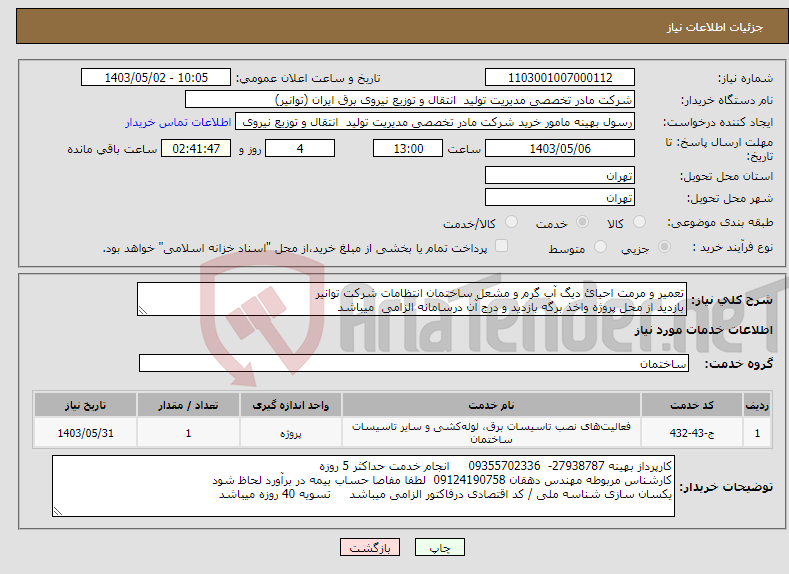Click the نام خدمت column header

(491, 405)
